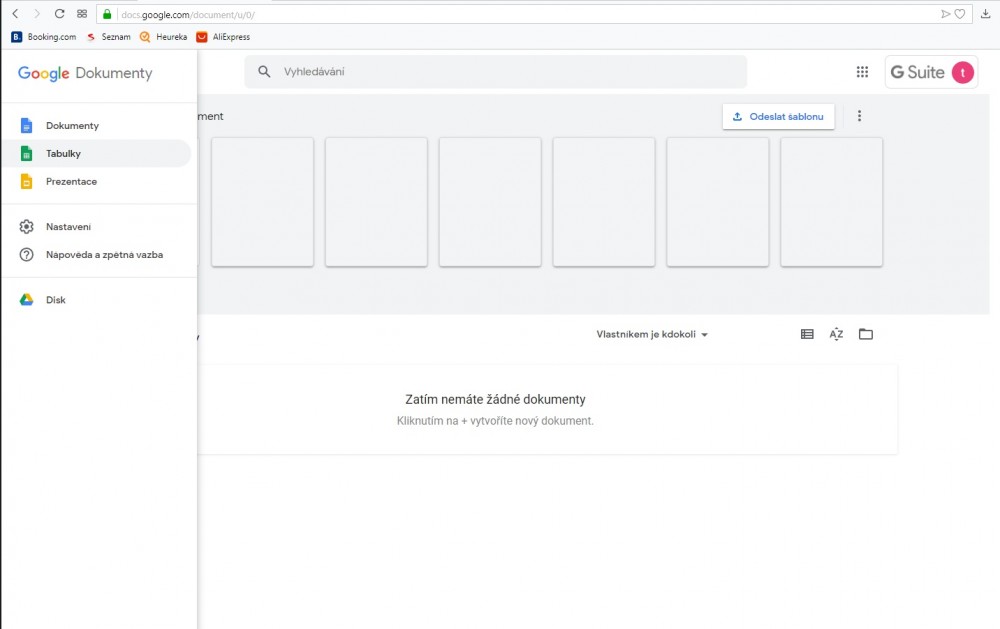Viewport: 1000px width, 629px height.
Task: Click the Vyhledávání search field
Action: [x=495, y=72]
